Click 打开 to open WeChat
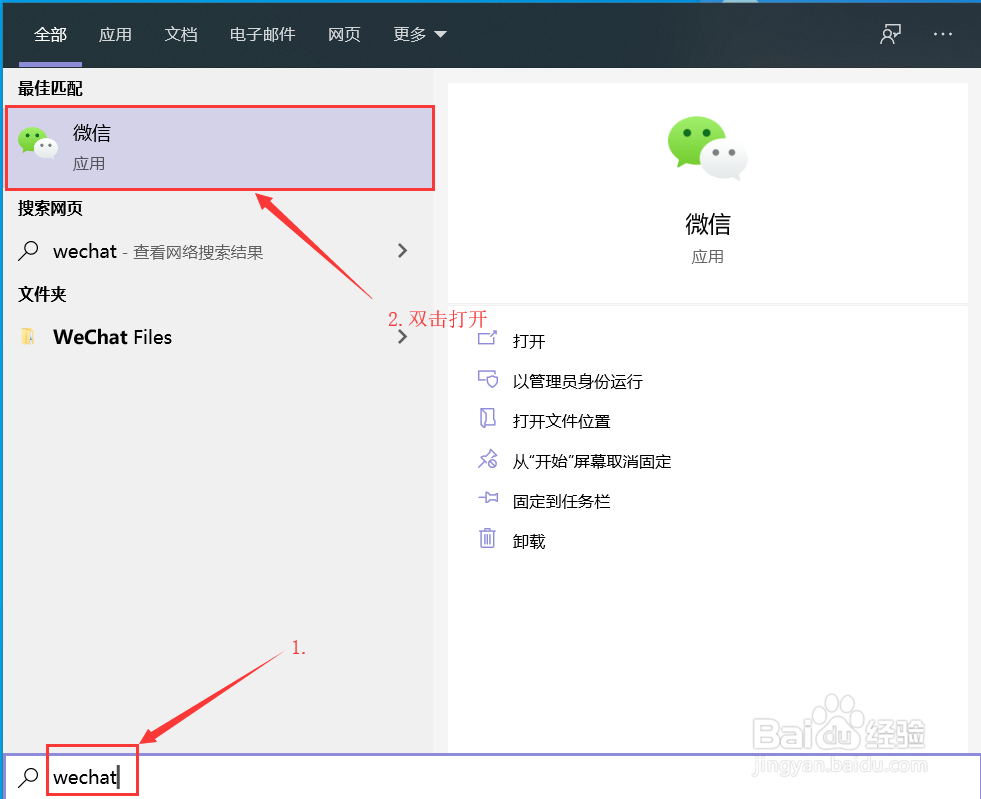The height and width of the screenshot is (799, 981). click(x=529, y=342)
